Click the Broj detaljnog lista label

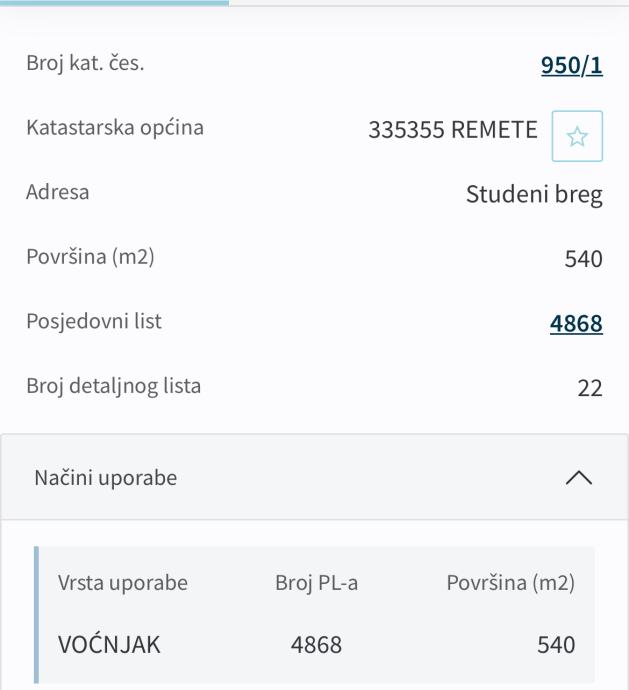(114, 386)
